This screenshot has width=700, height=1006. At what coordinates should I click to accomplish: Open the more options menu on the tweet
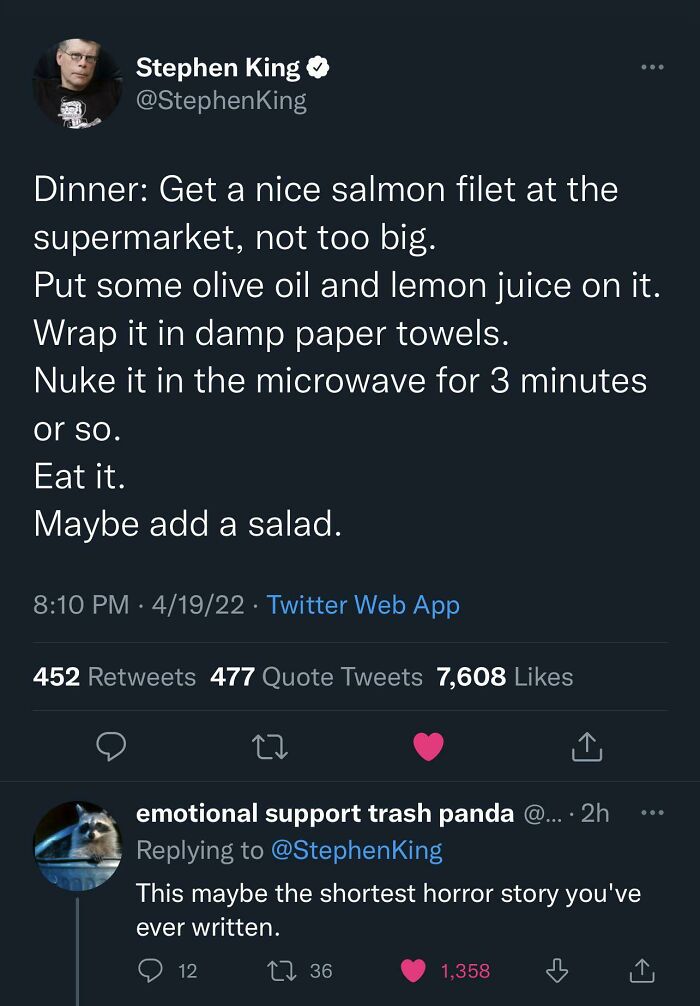[x=652, y=66]
